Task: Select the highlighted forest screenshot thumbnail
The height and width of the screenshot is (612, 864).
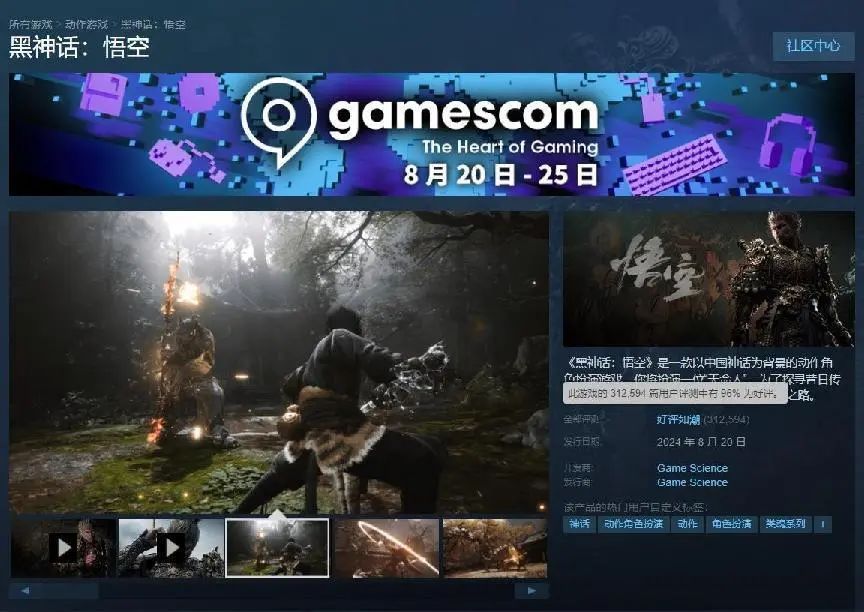Action: (277, 547)
